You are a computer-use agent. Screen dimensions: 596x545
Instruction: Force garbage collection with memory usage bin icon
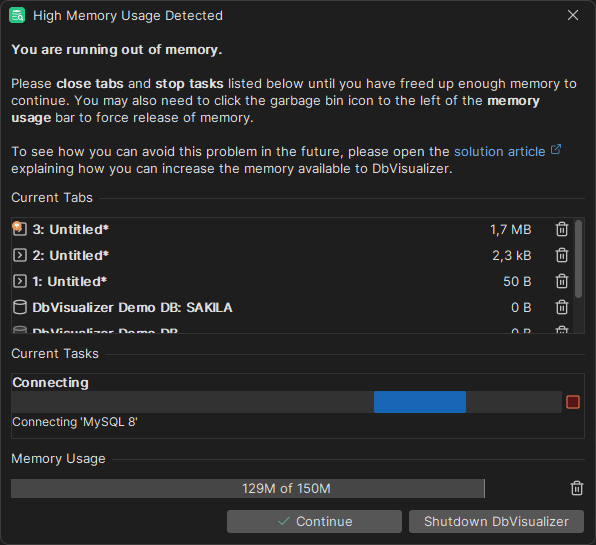(577, 488)
